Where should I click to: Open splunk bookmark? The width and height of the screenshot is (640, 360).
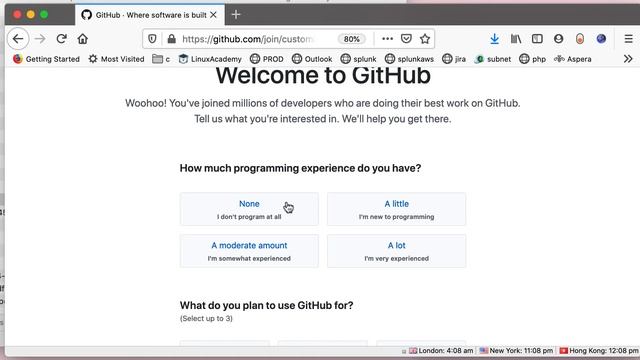[358, 59]
